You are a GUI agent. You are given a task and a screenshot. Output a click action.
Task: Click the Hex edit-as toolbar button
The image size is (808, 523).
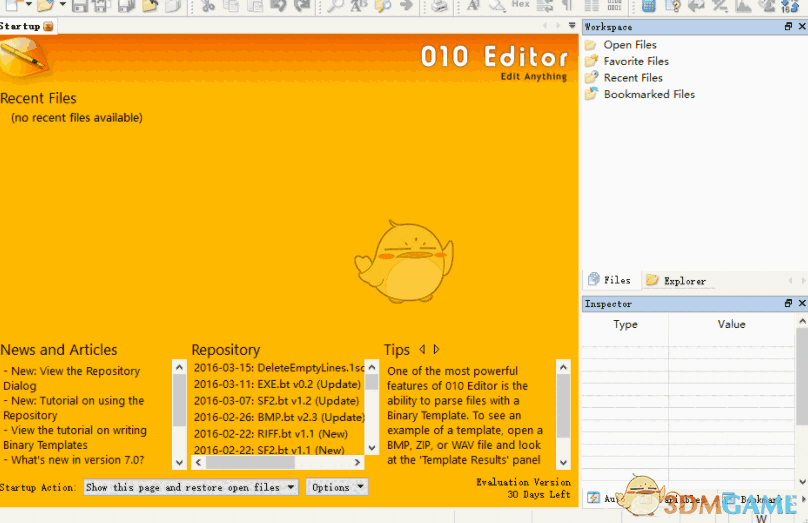(520, 4)
